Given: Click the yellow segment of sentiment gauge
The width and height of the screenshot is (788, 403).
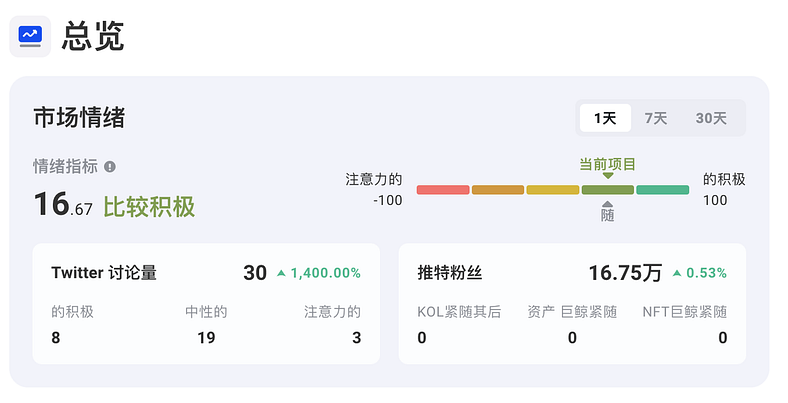Looking at the screenshot, I should (x=553, y=190).
